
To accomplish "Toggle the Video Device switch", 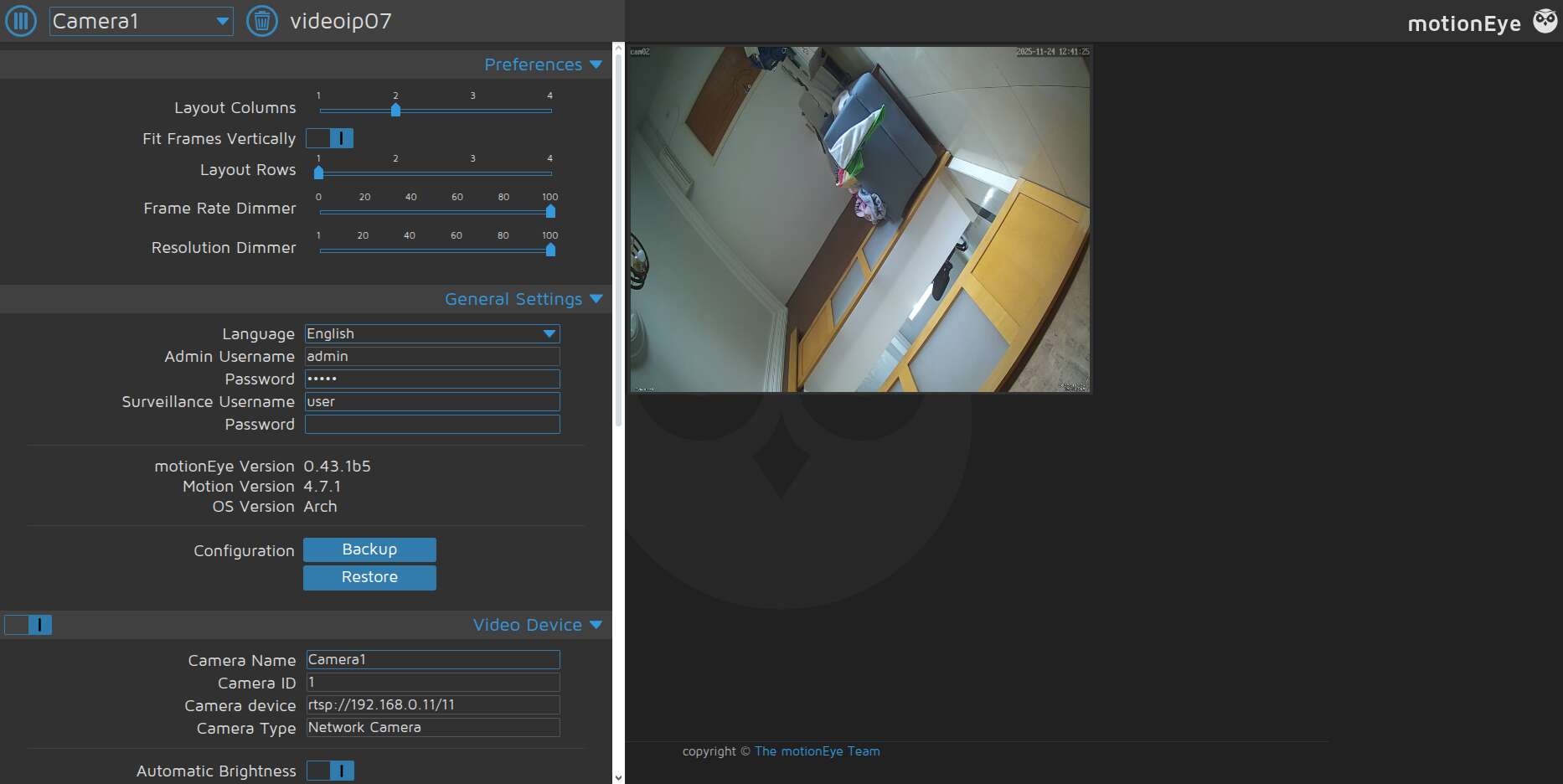I will (x=28, y=625).
